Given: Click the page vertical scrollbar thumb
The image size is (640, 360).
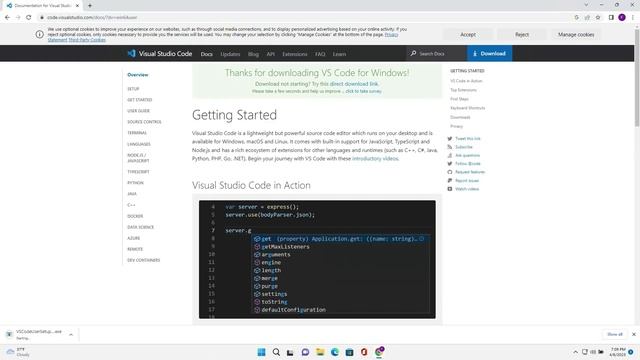Looking at the screenshot, I should (x=637, y=78).
